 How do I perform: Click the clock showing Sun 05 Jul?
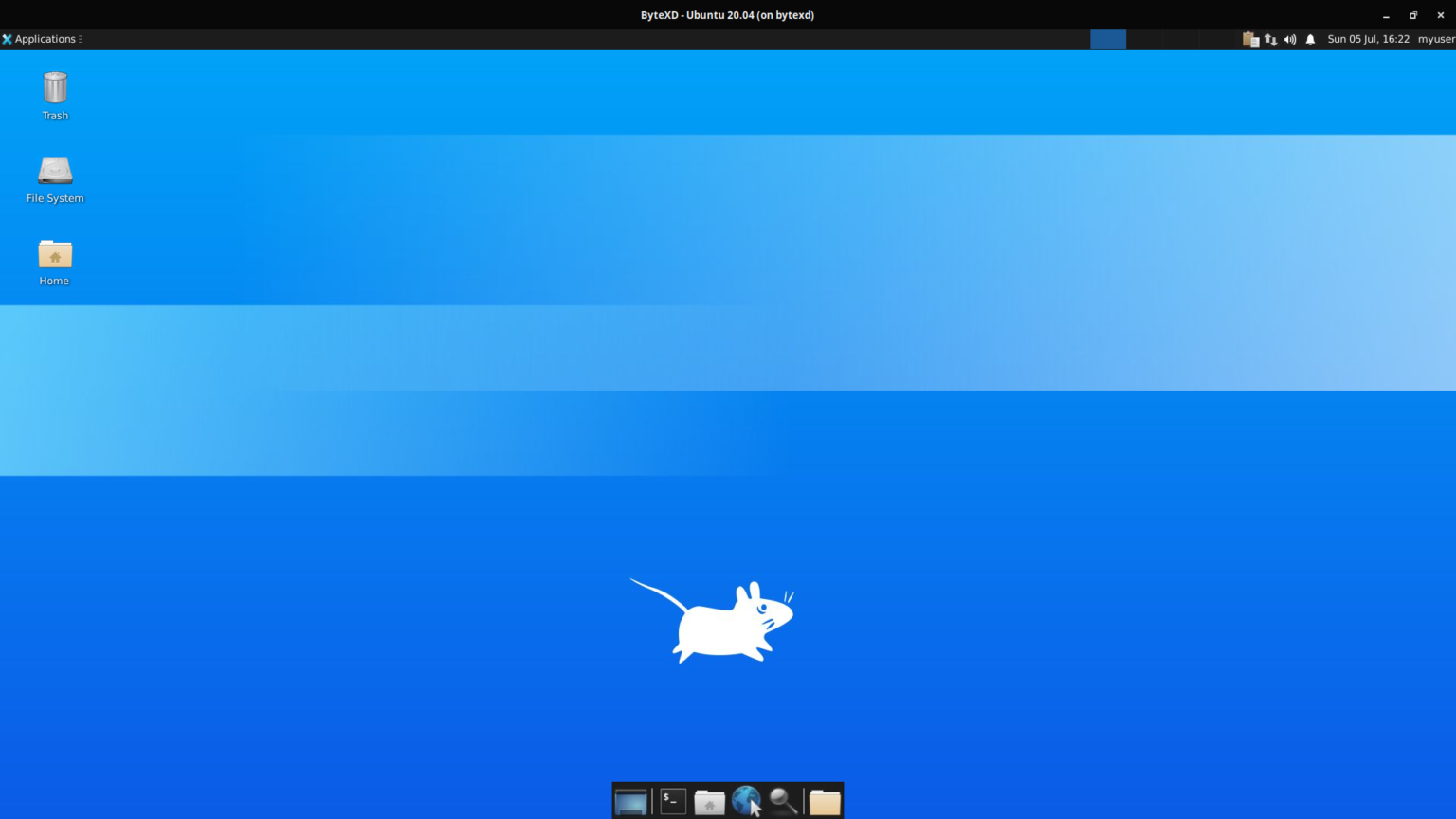tap(1368, 39)
